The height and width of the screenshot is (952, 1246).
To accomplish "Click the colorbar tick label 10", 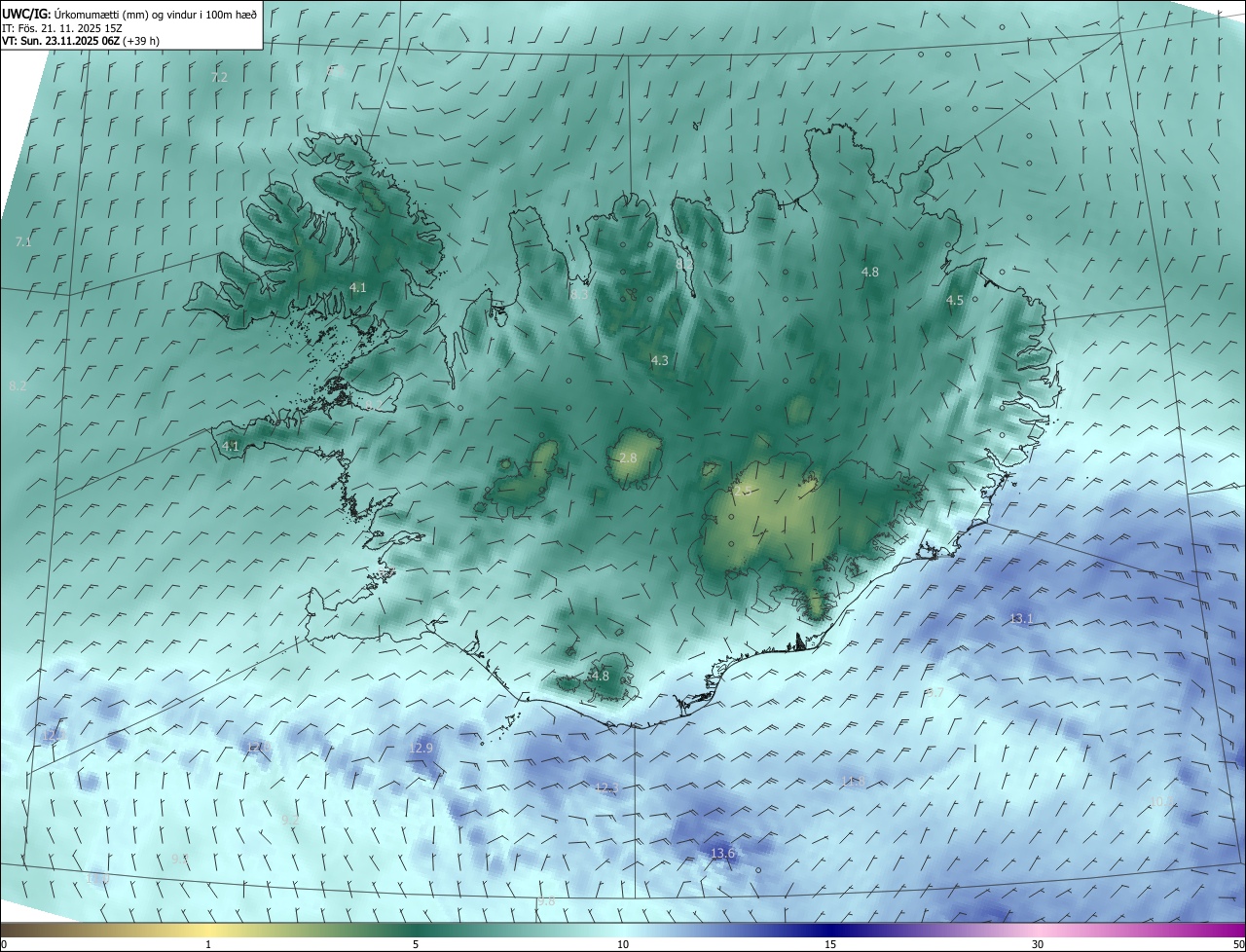I will pyautogui.click(x=623, y=944).
